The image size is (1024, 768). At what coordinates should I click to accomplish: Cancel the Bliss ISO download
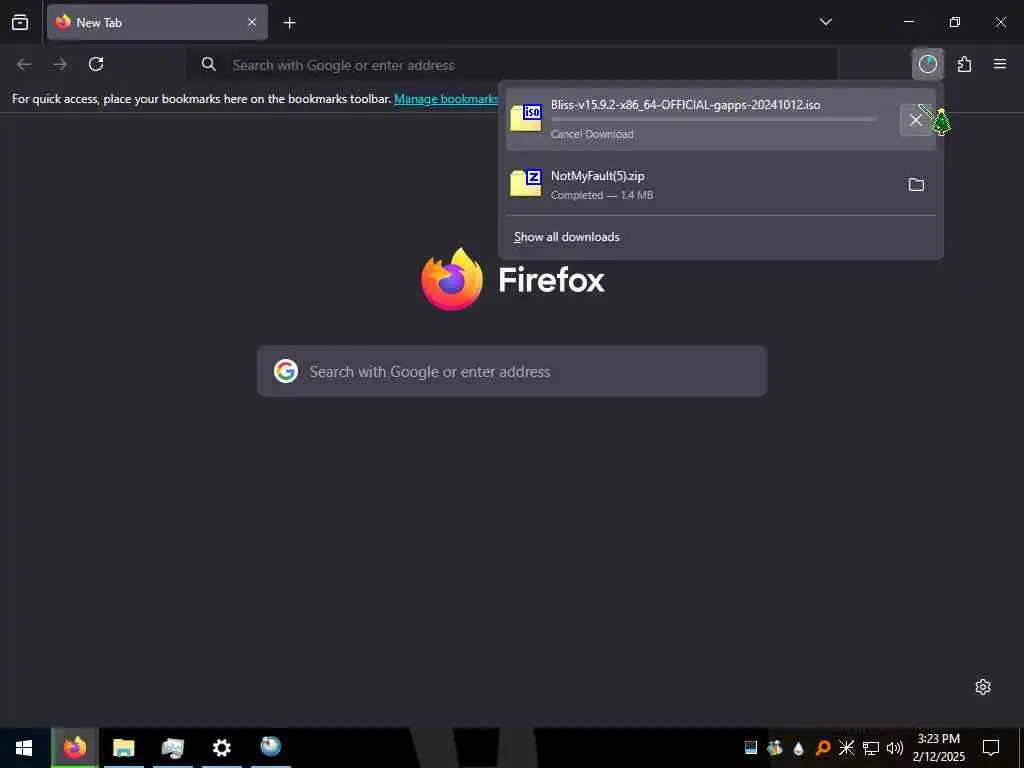click(916, 120)
